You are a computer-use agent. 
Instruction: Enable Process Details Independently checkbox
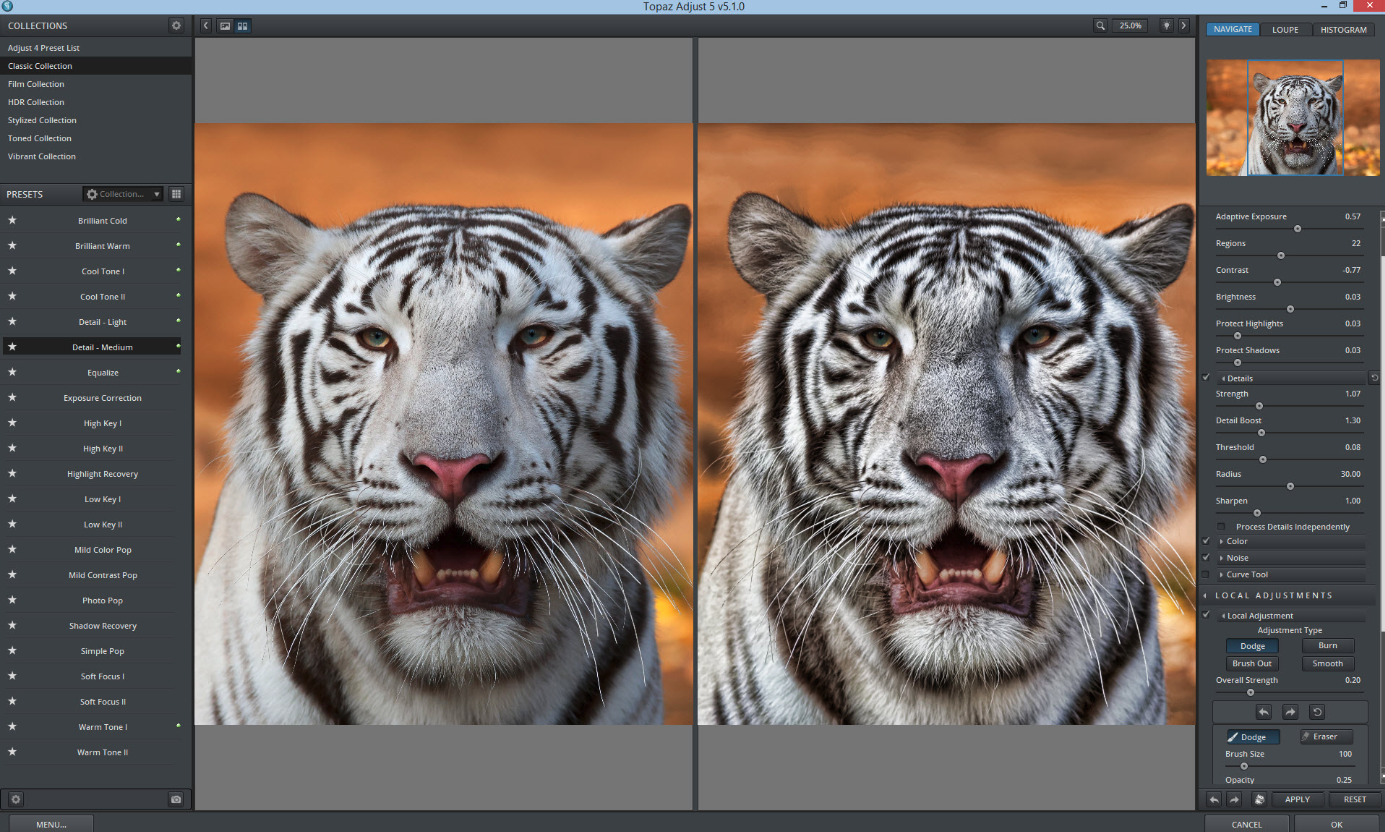click(x=1221, y=527)
